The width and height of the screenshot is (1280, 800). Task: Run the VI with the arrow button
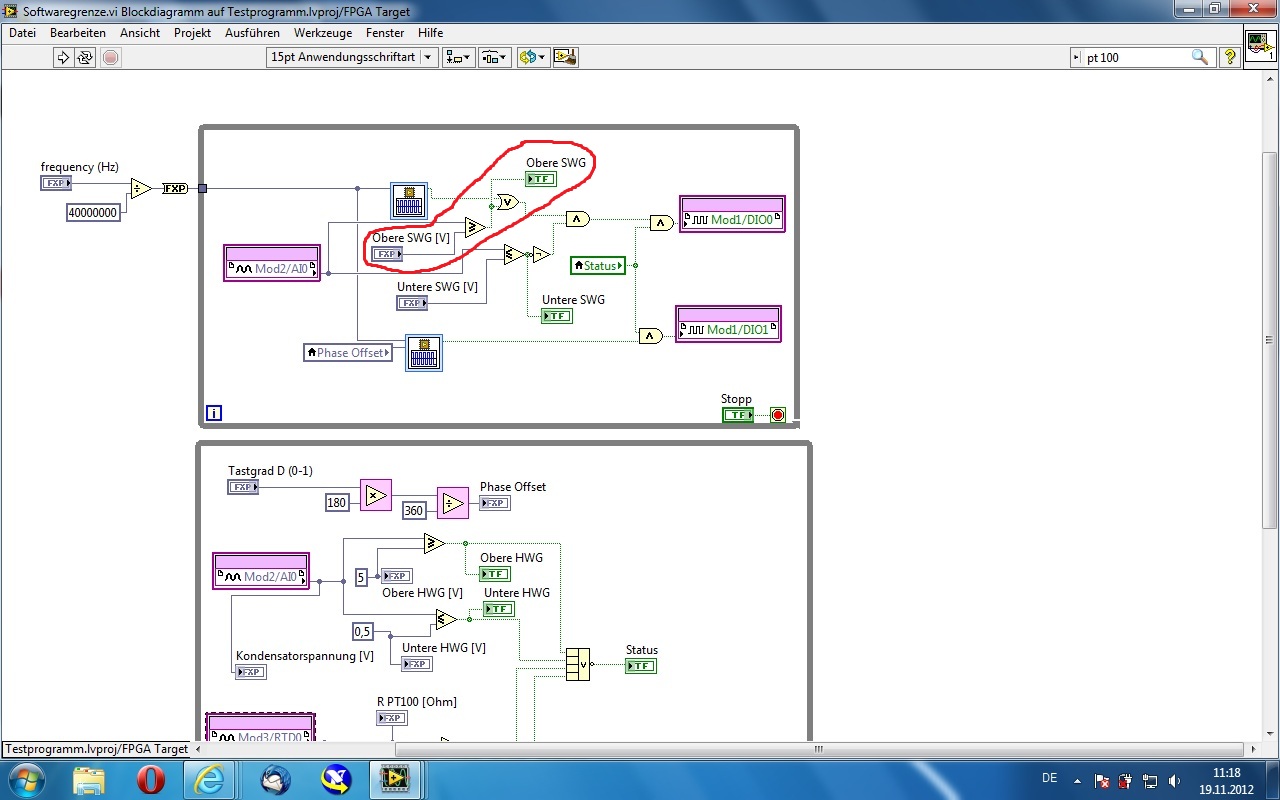pyautogui.click(x=63, y=57)
